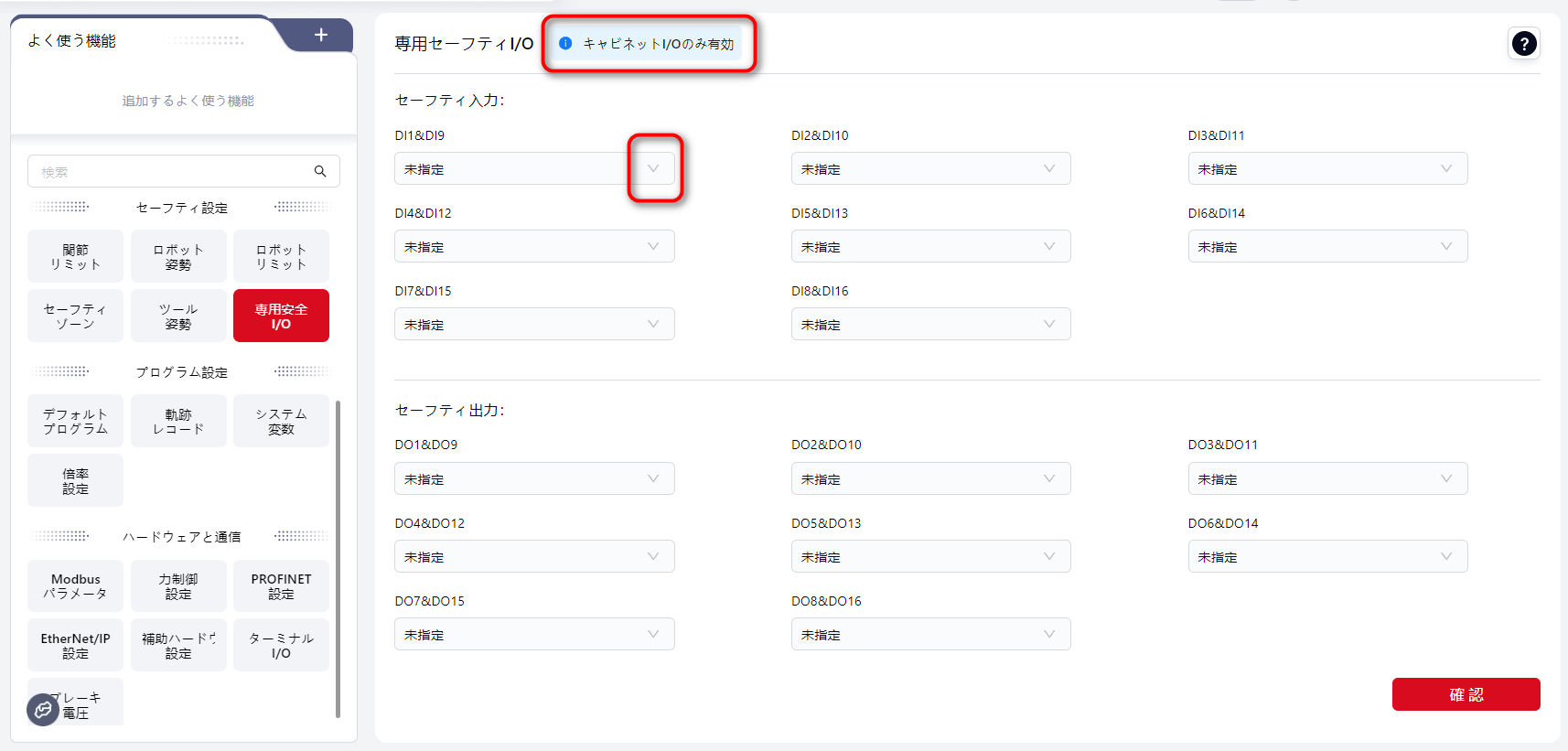Viewport: 1568px width, 751px height.
Task: Click the info icon beside キャビネットI/Oのみ有効
Action: [565, 43]
